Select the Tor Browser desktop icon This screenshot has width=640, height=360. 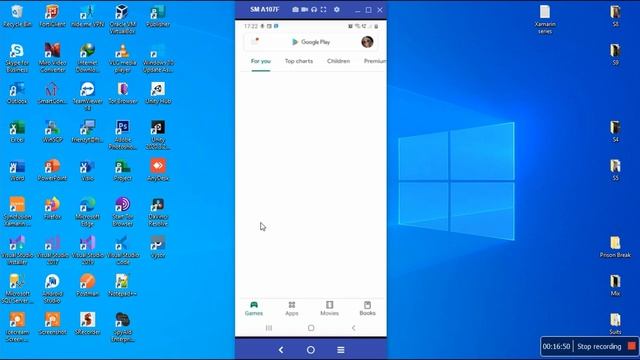[122, 93]
